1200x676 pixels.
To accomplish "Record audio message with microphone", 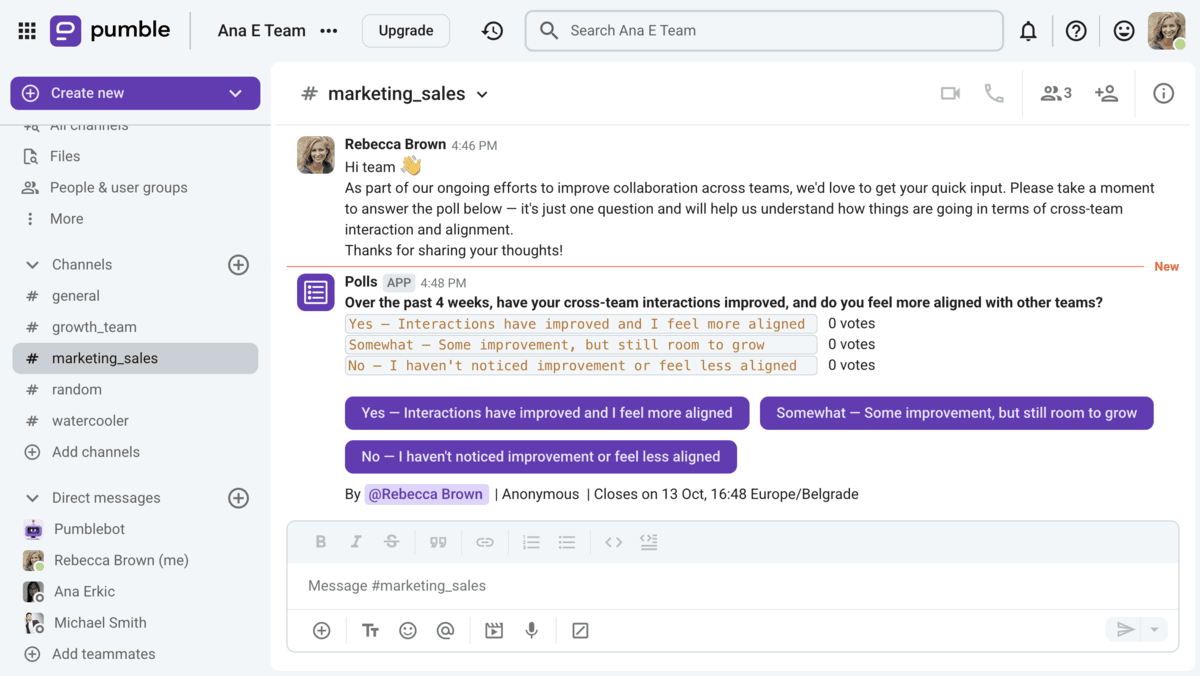I will pos(532,630).
